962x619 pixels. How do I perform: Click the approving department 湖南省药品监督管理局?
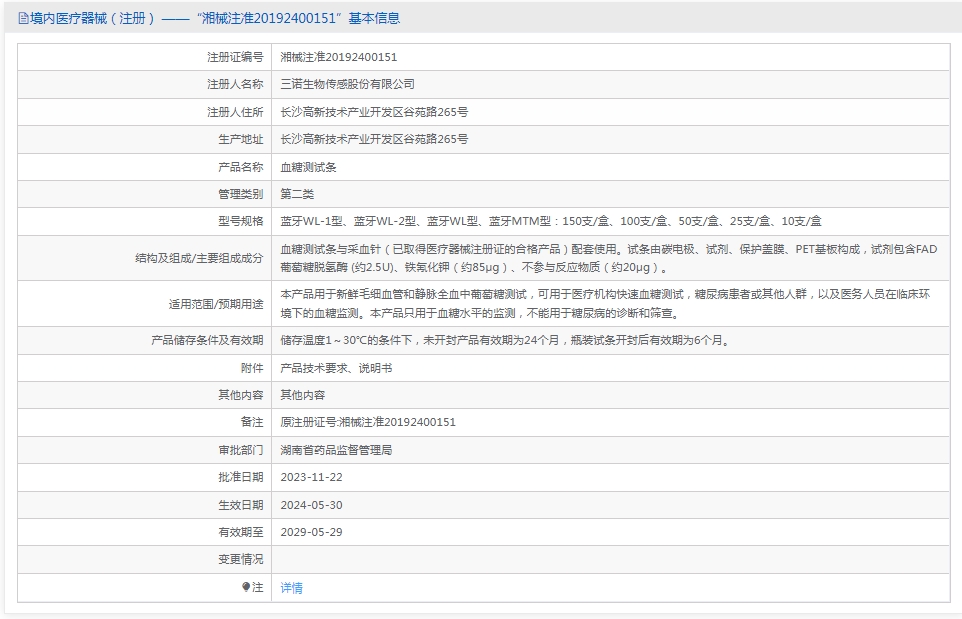coord(336,450)
